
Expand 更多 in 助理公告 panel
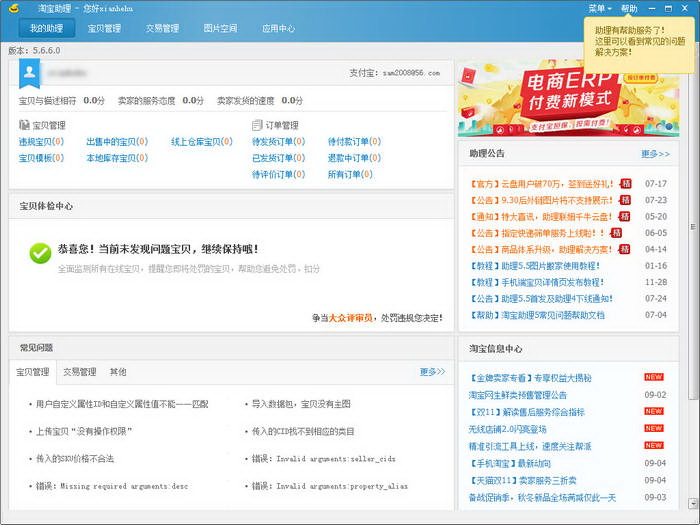click(655, 154)
